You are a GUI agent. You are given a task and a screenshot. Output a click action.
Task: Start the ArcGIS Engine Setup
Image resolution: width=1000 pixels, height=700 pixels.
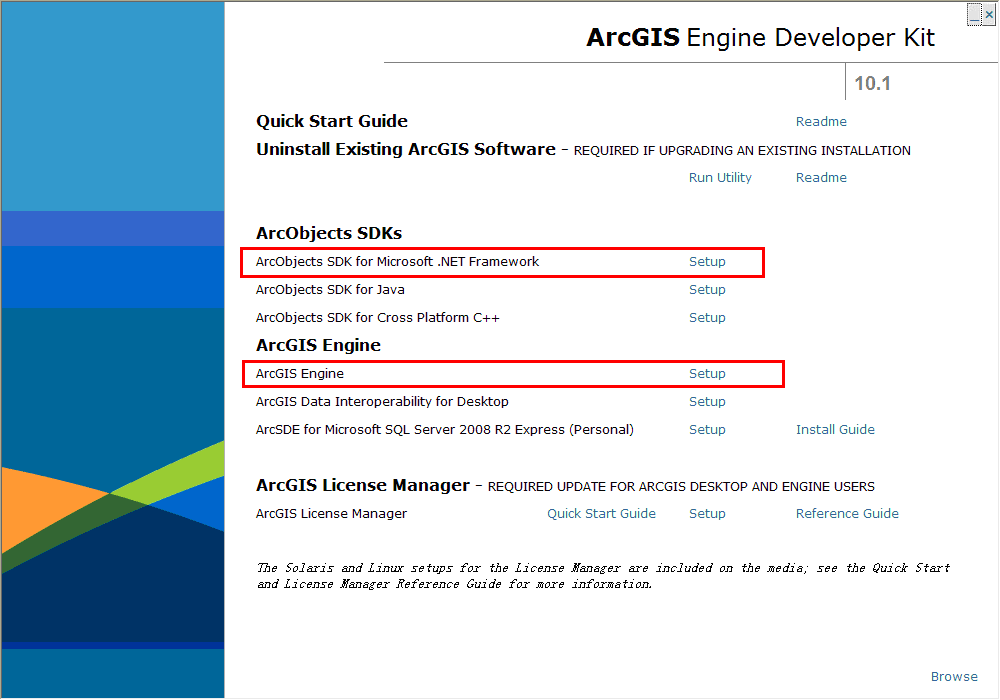707,374
